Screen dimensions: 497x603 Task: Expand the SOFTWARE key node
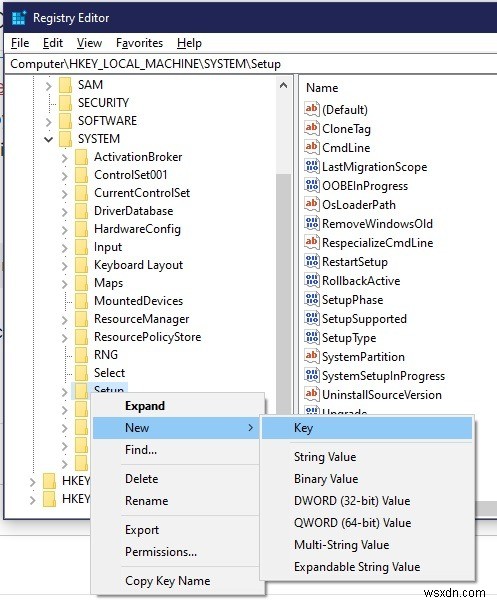click(48, 122)
